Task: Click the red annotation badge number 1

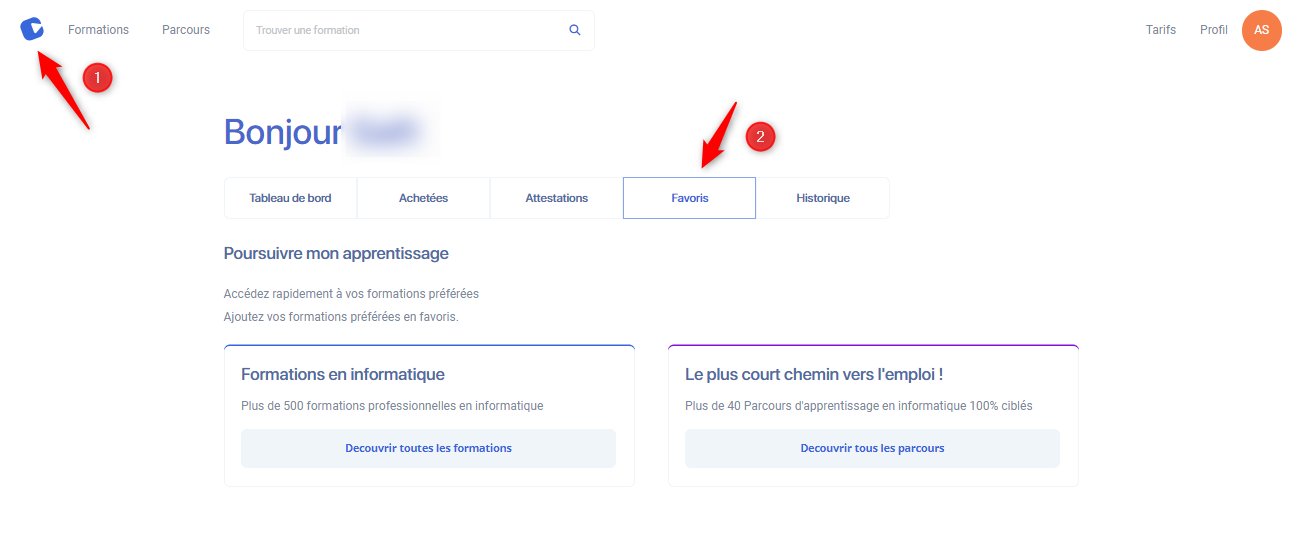Action: point(97,78)
